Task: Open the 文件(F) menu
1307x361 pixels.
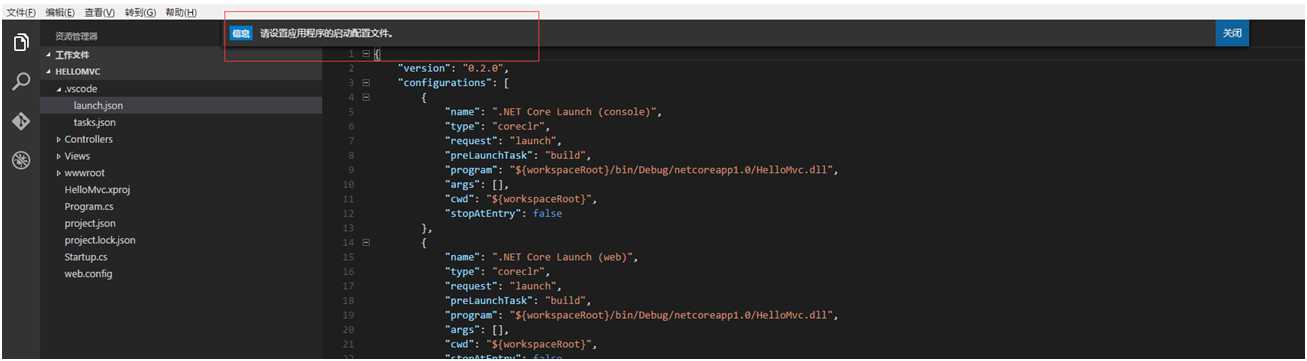Action: click(21, 12)
